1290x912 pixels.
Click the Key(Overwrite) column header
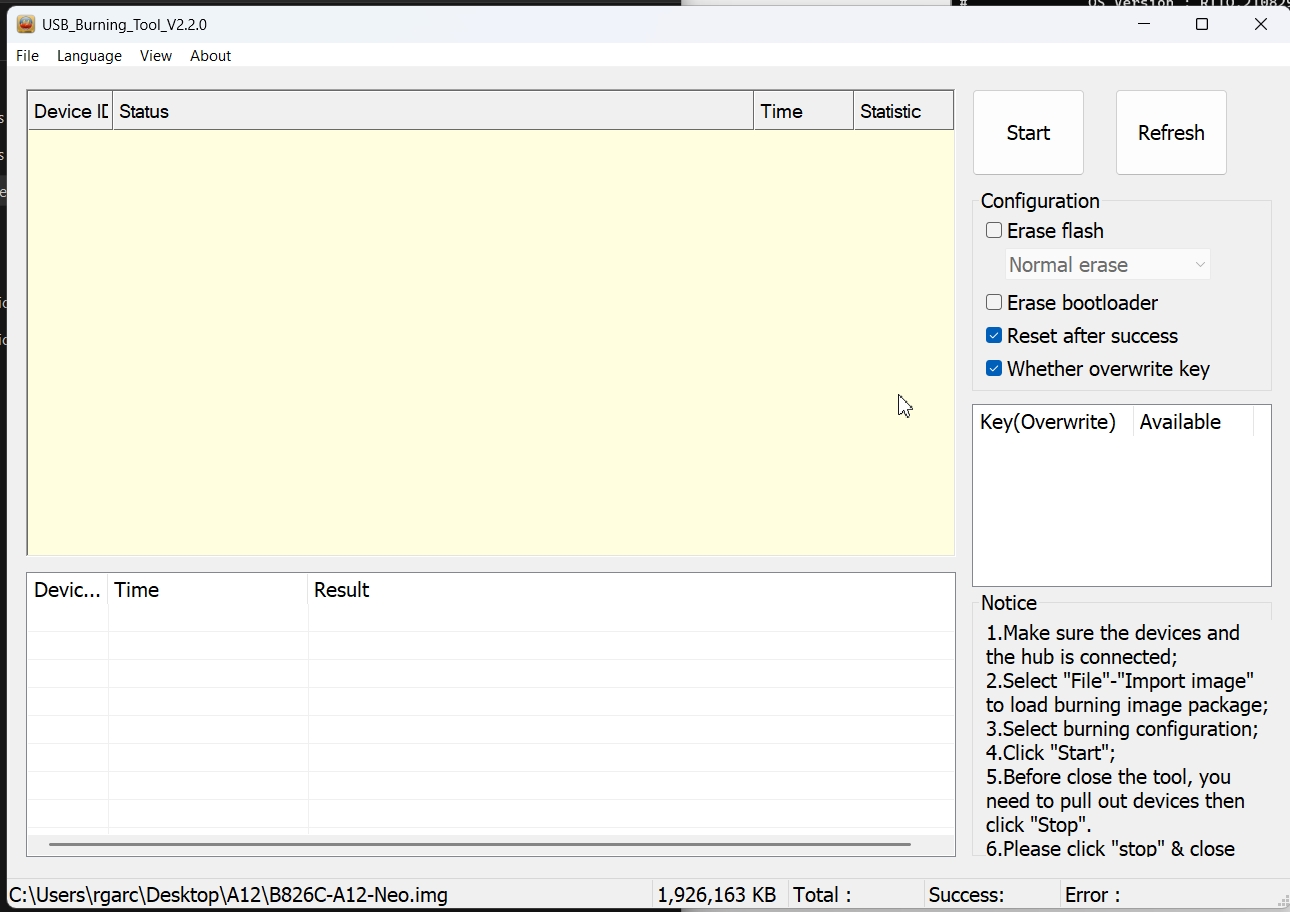point(1053,422)
